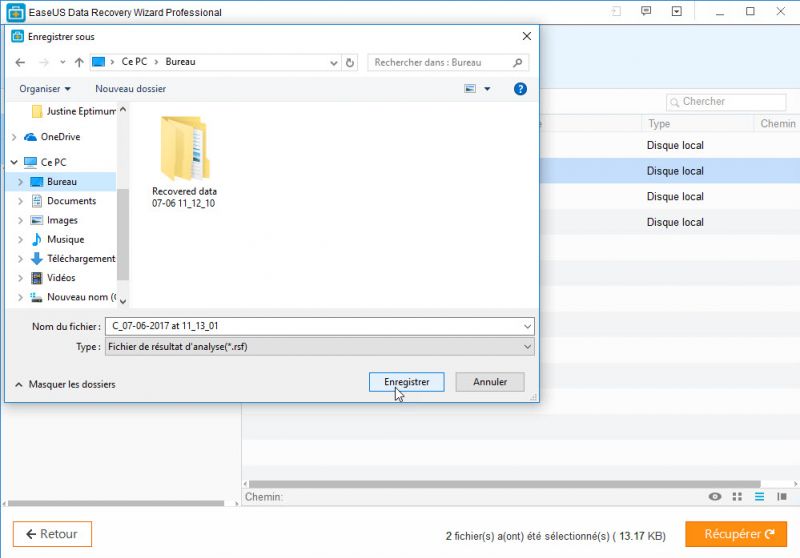Image resolution: width=800 pixels, height=558 pixels.
Task: Select Vidéos in the navigation tree
Action: (53, 278)
